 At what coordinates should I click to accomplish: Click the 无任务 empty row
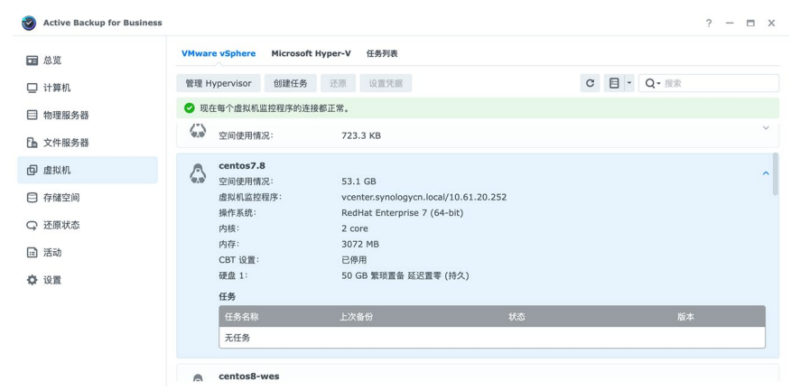pos(492,337)
